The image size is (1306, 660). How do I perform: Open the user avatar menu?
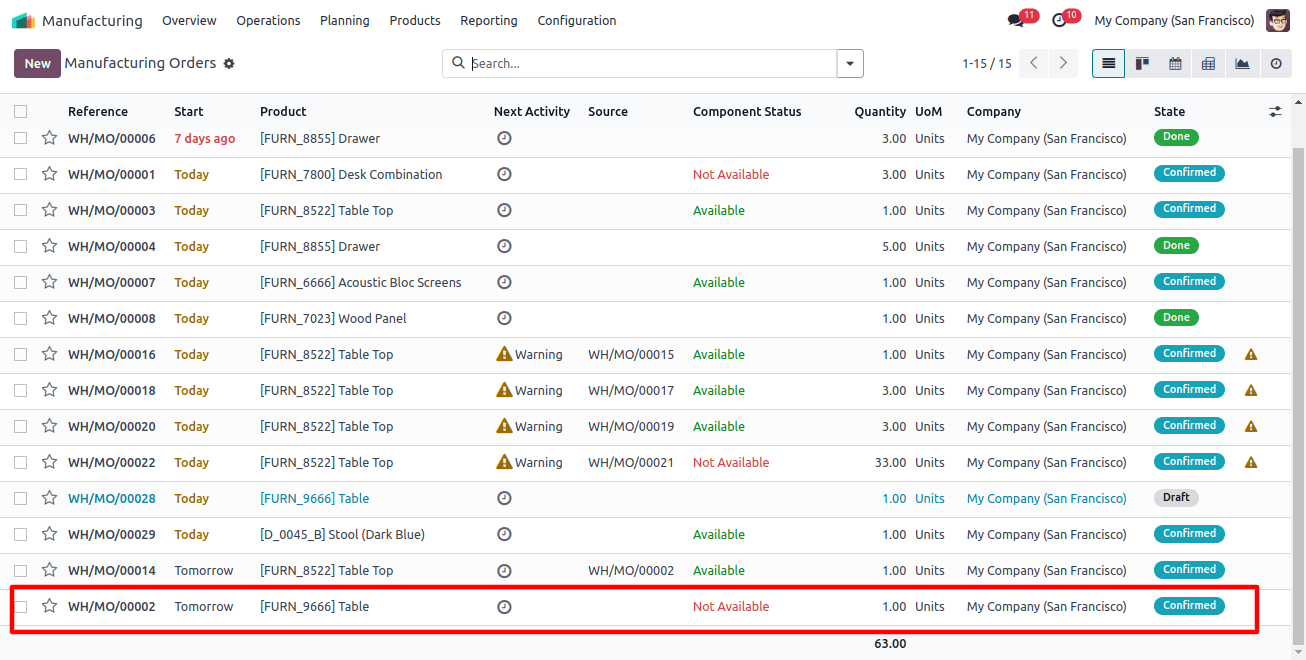pyautogui.click(x=1278, y=20)
